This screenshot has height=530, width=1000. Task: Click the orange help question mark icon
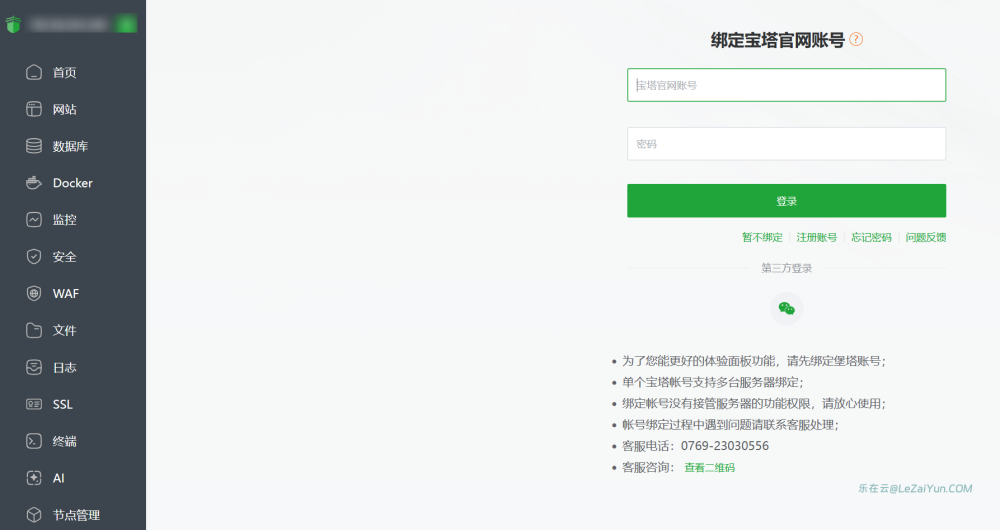(856, 40)
